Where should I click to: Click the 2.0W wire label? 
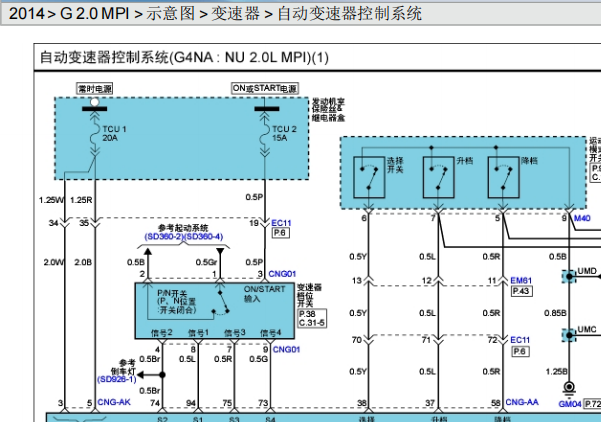[54, 262]
